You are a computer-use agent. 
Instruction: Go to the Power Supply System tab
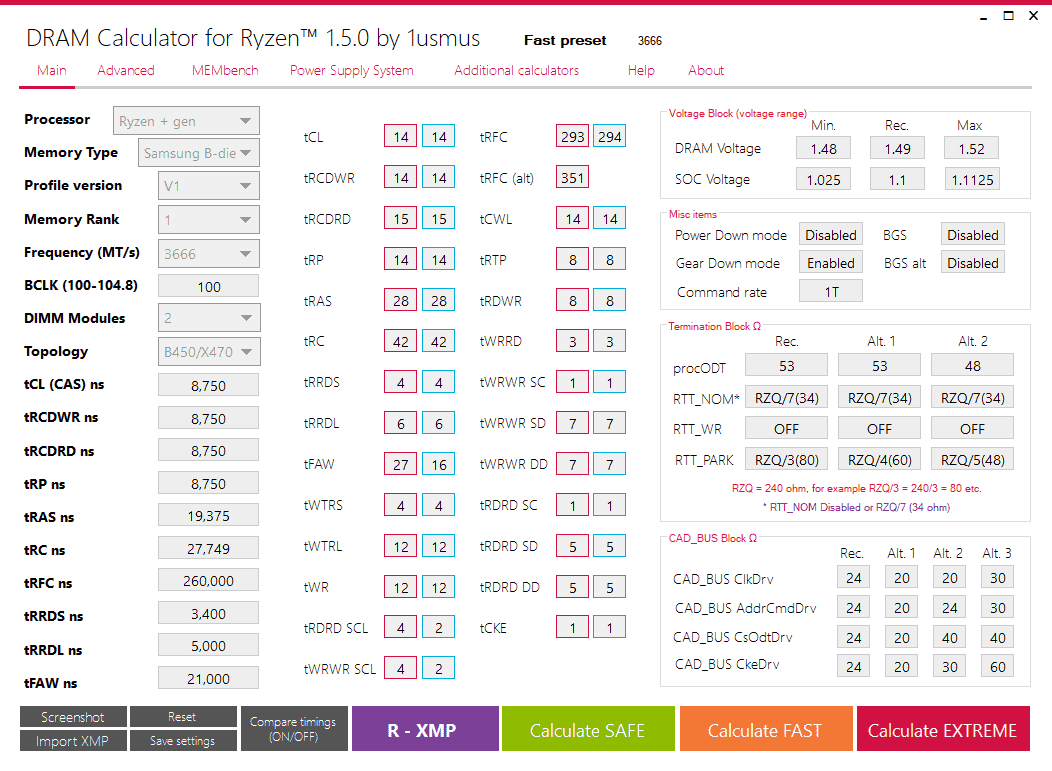[x=352, y=70]
